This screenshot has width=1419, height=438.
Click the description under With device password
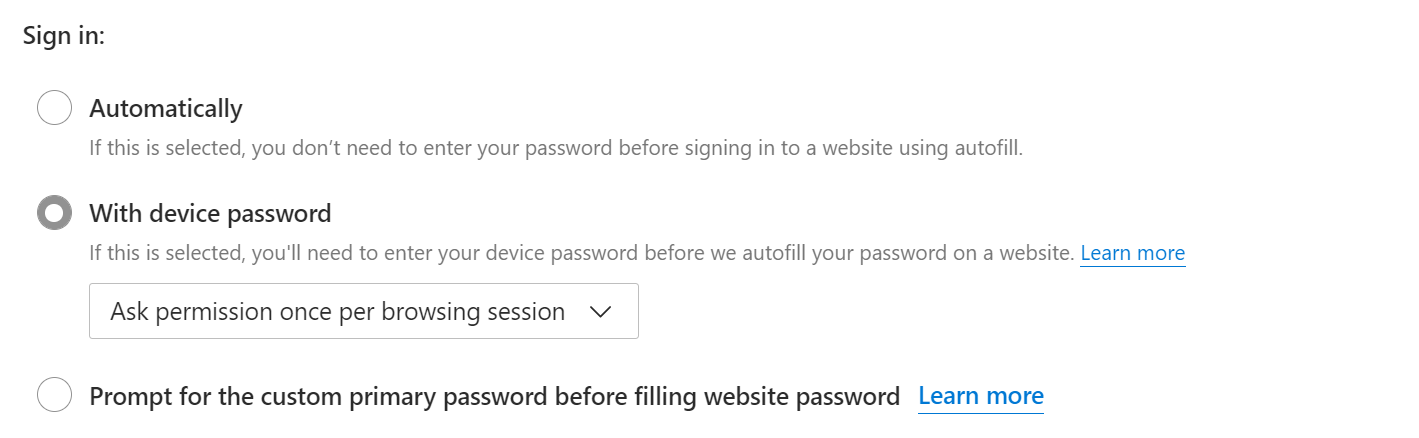click(580, 253)
